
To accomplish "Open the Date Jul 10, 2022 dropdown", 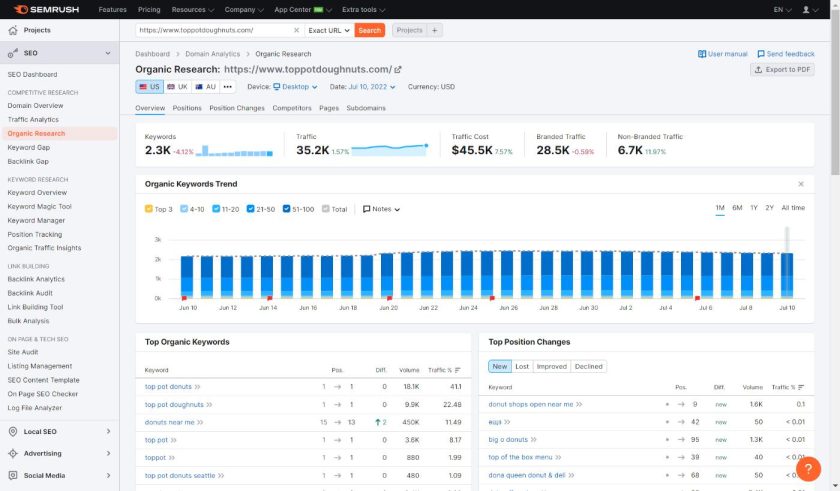I will [372, 87].
